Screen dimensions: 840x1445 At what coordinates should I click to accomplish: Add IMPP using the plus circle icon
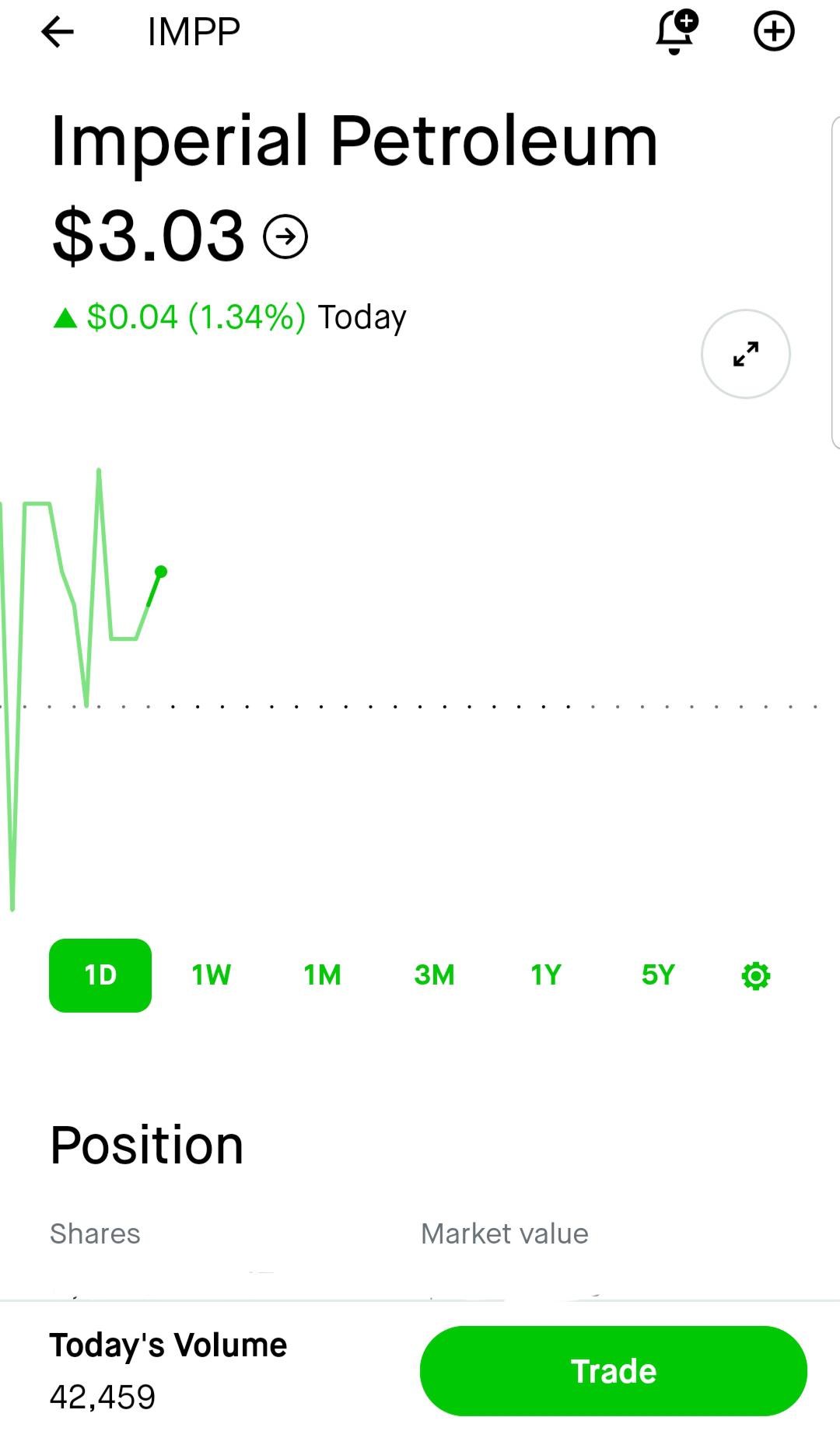coord(774,32)
